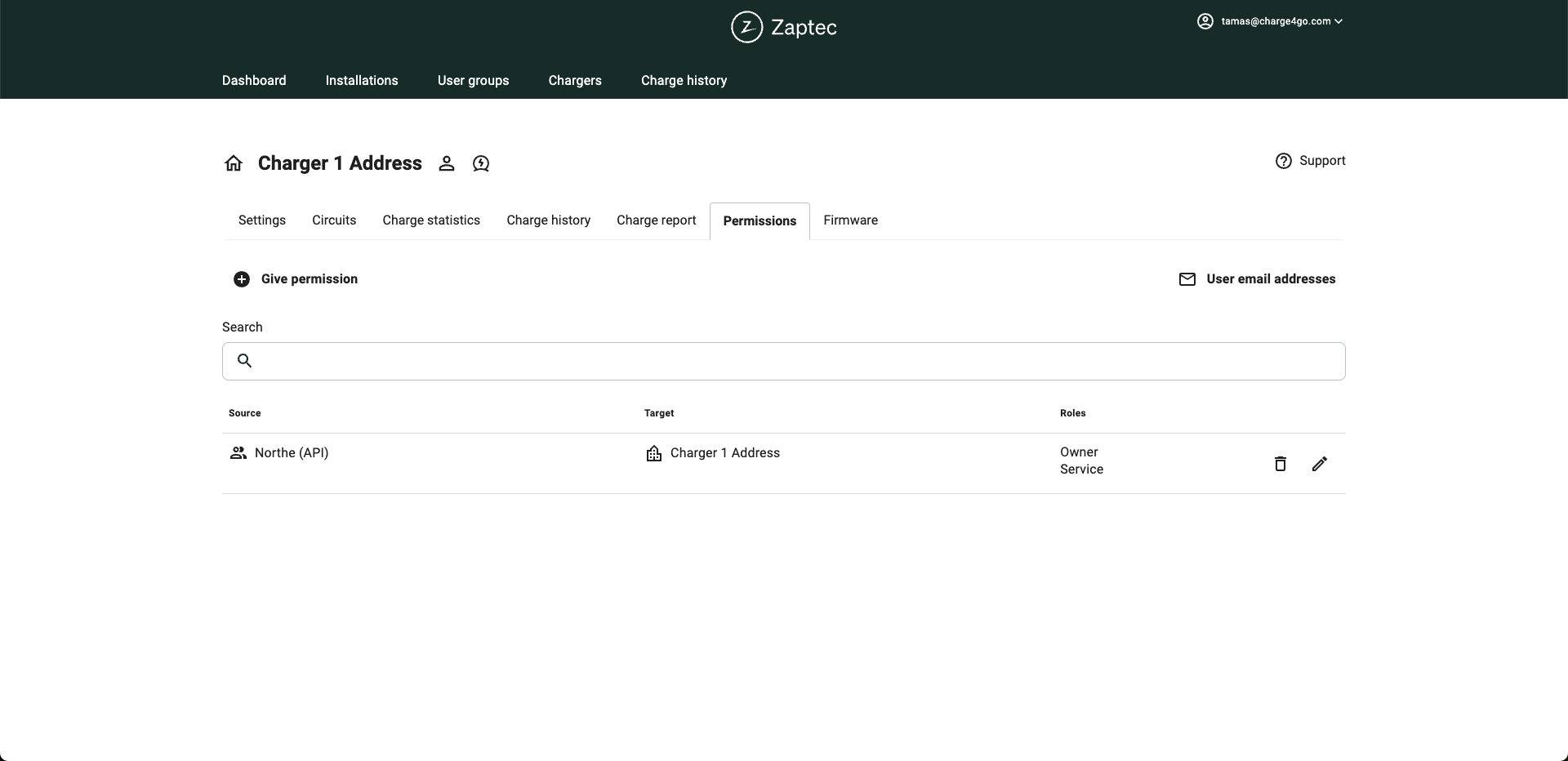Click the Zaptec logo icon
Viewport: 1568px width, 761px height.
[x=746, y=27]
